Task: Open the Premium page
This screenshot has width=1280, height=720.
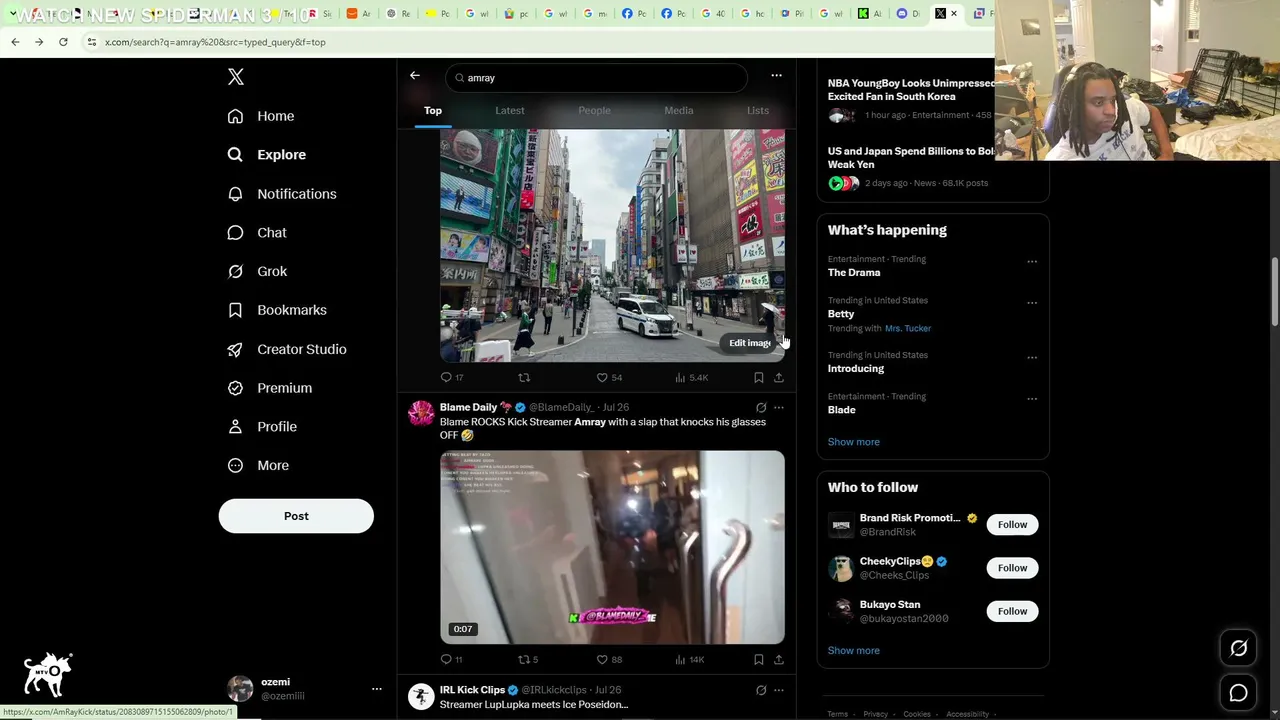Action: [270, 388]
